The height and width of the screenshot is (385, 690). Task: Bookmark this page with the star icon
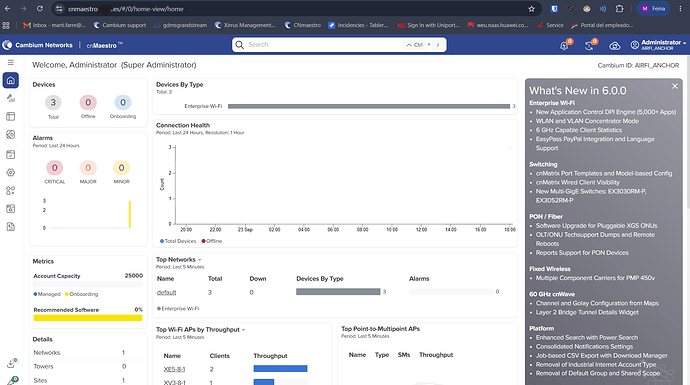coord(531,9)
